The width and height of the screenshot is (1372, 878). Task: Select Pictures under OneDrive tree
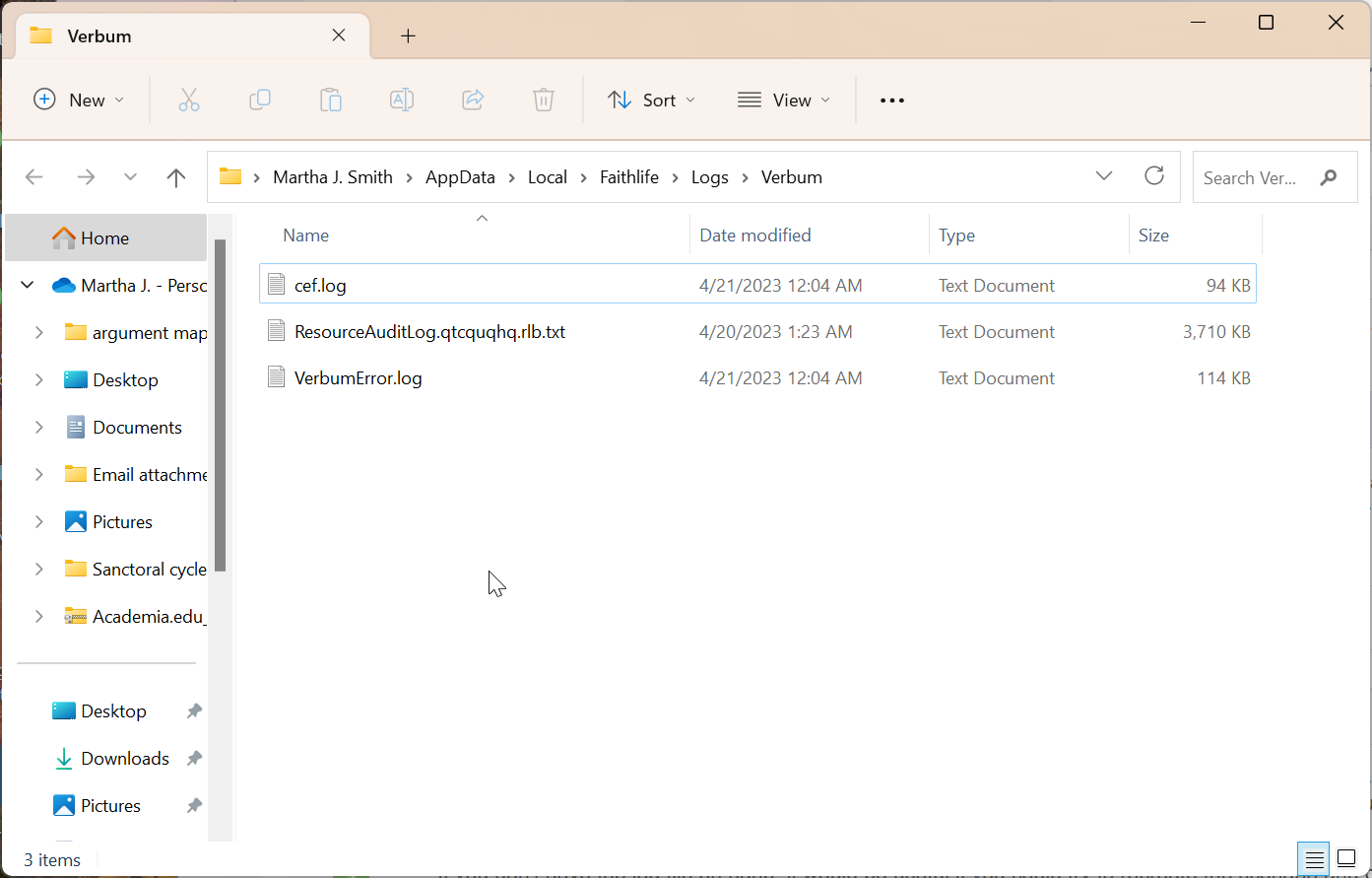(122, 521)
